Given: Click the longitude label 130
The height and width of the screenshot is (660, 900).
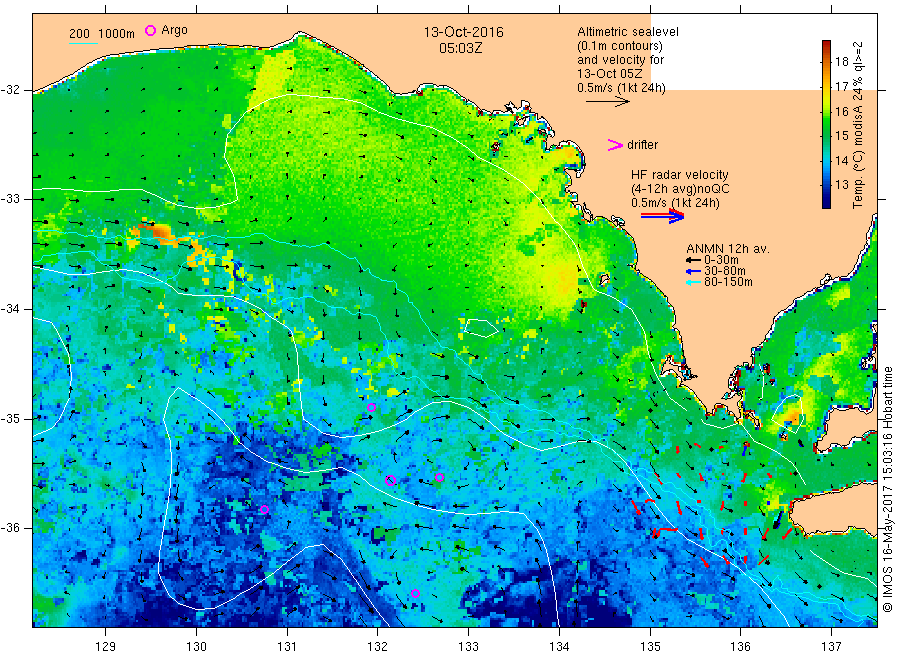Looking at the screenshot, I should (x=196, y=647).
